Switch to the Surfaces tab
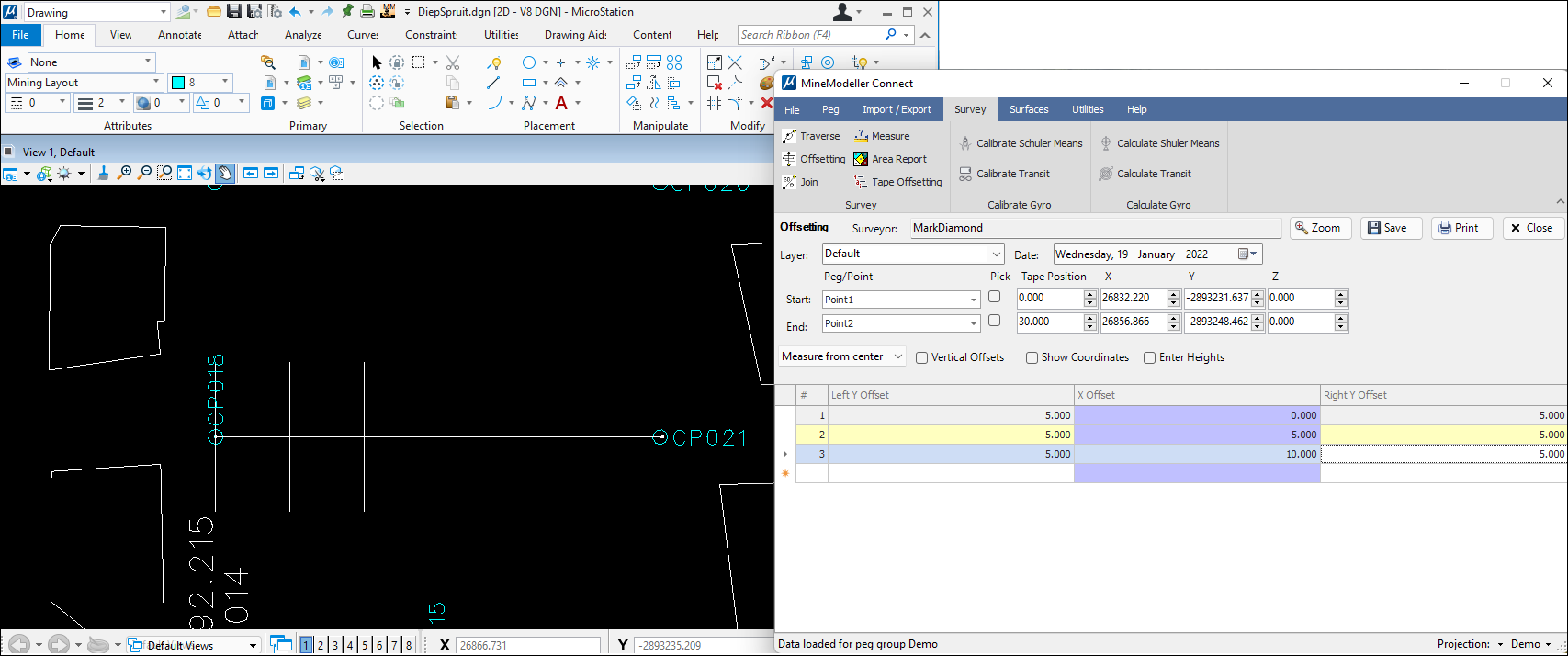Screen dimensions: 1568x656 [x=1028, y=109]
